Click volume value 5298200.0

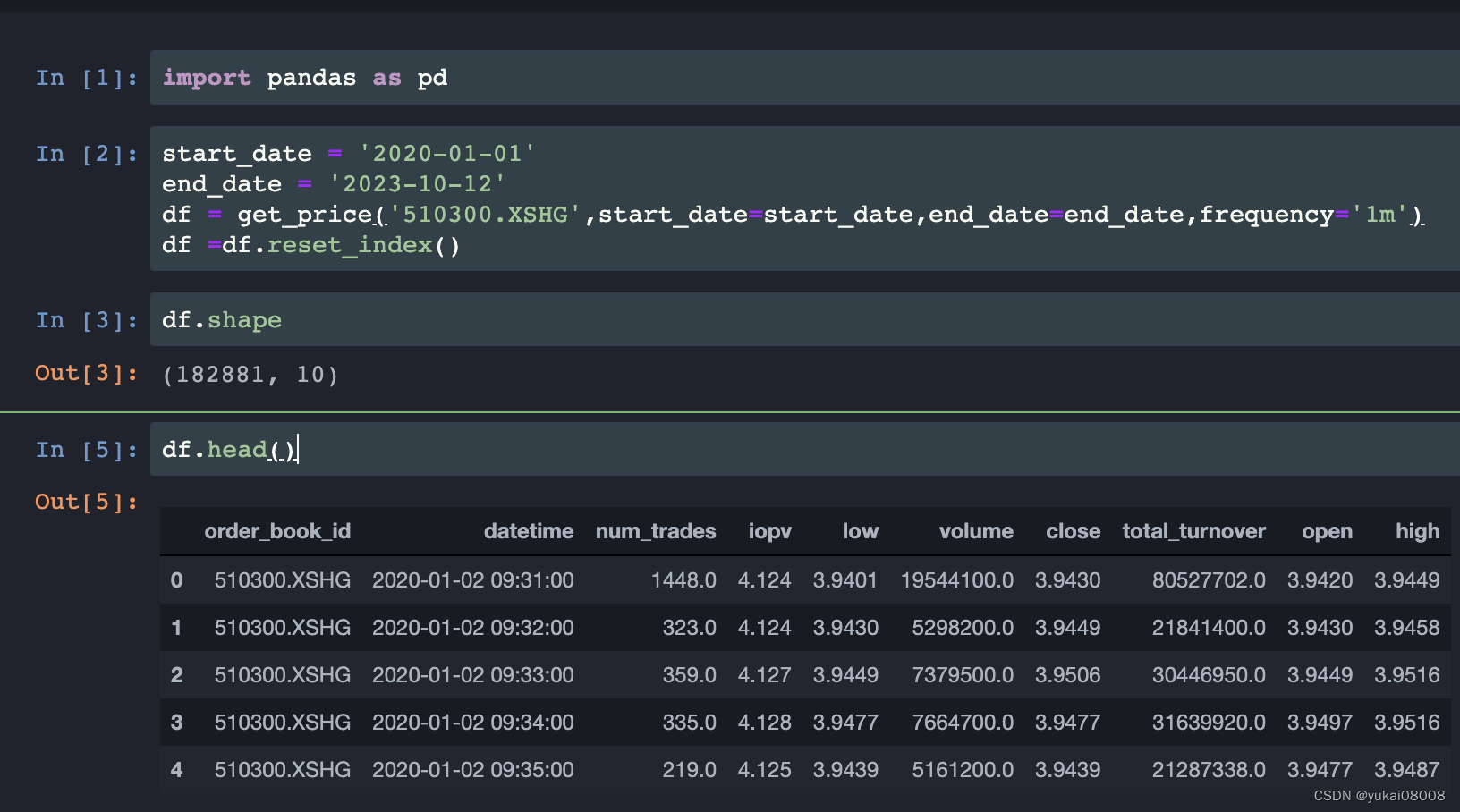(963, 628)
